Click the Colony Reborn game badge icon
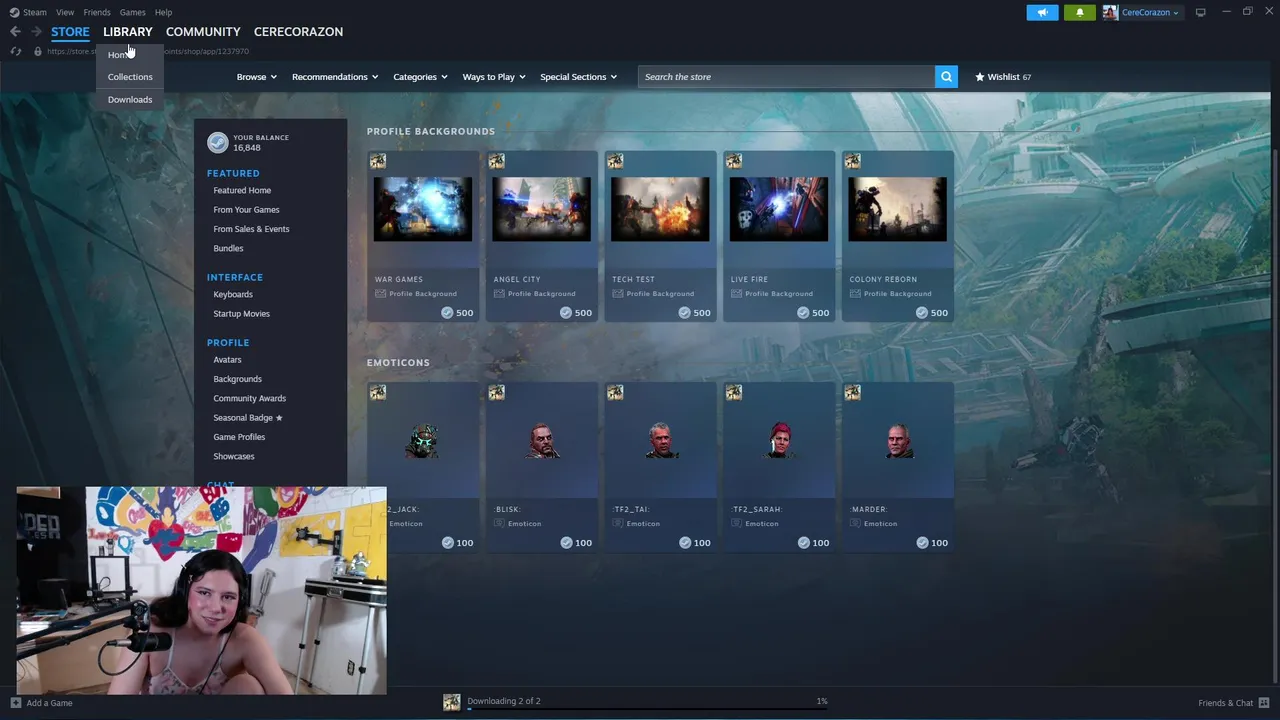The height and width of the screenshot is (720, 1280). 853,161
